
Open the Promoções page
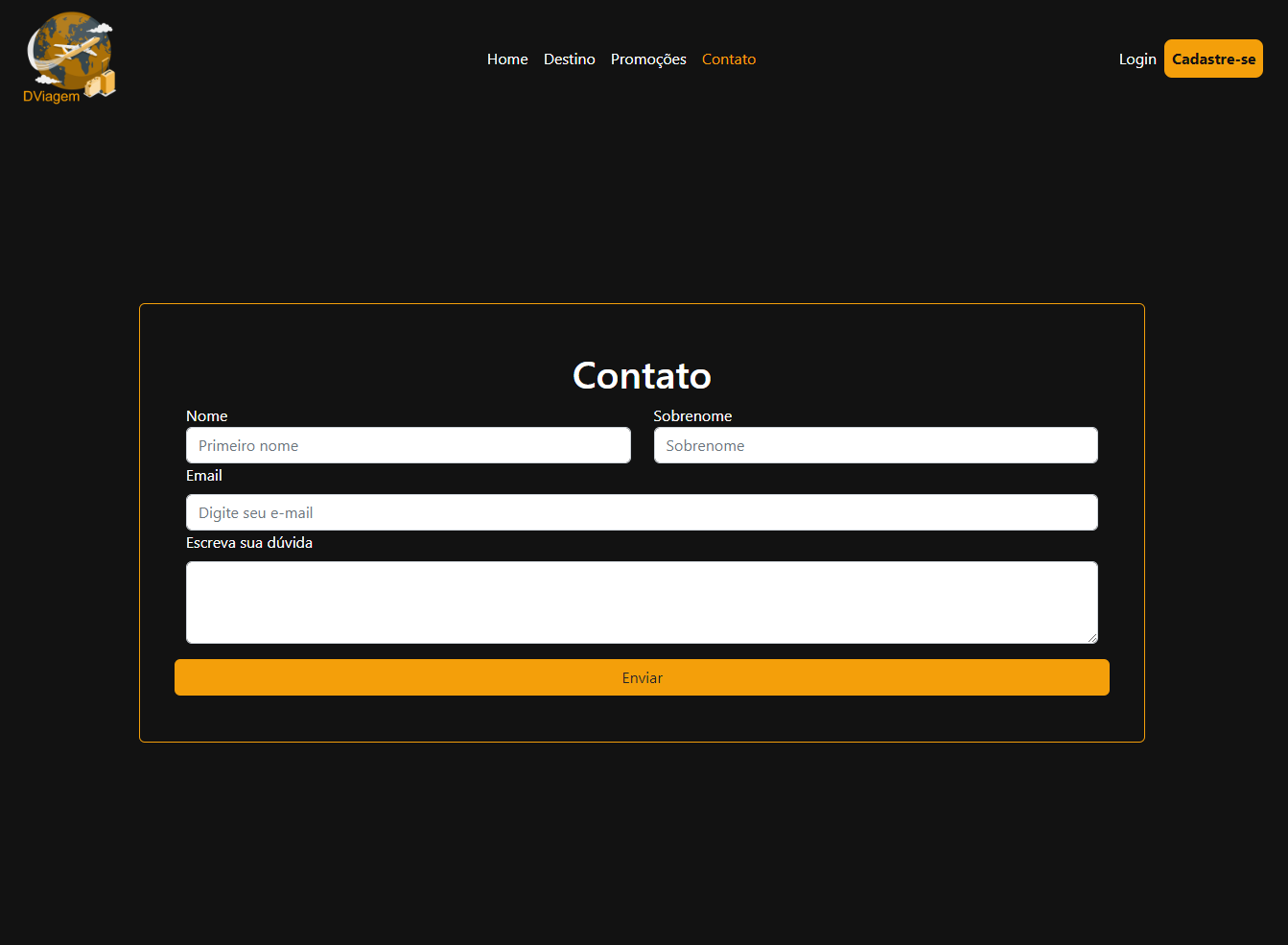click(648, 59)
